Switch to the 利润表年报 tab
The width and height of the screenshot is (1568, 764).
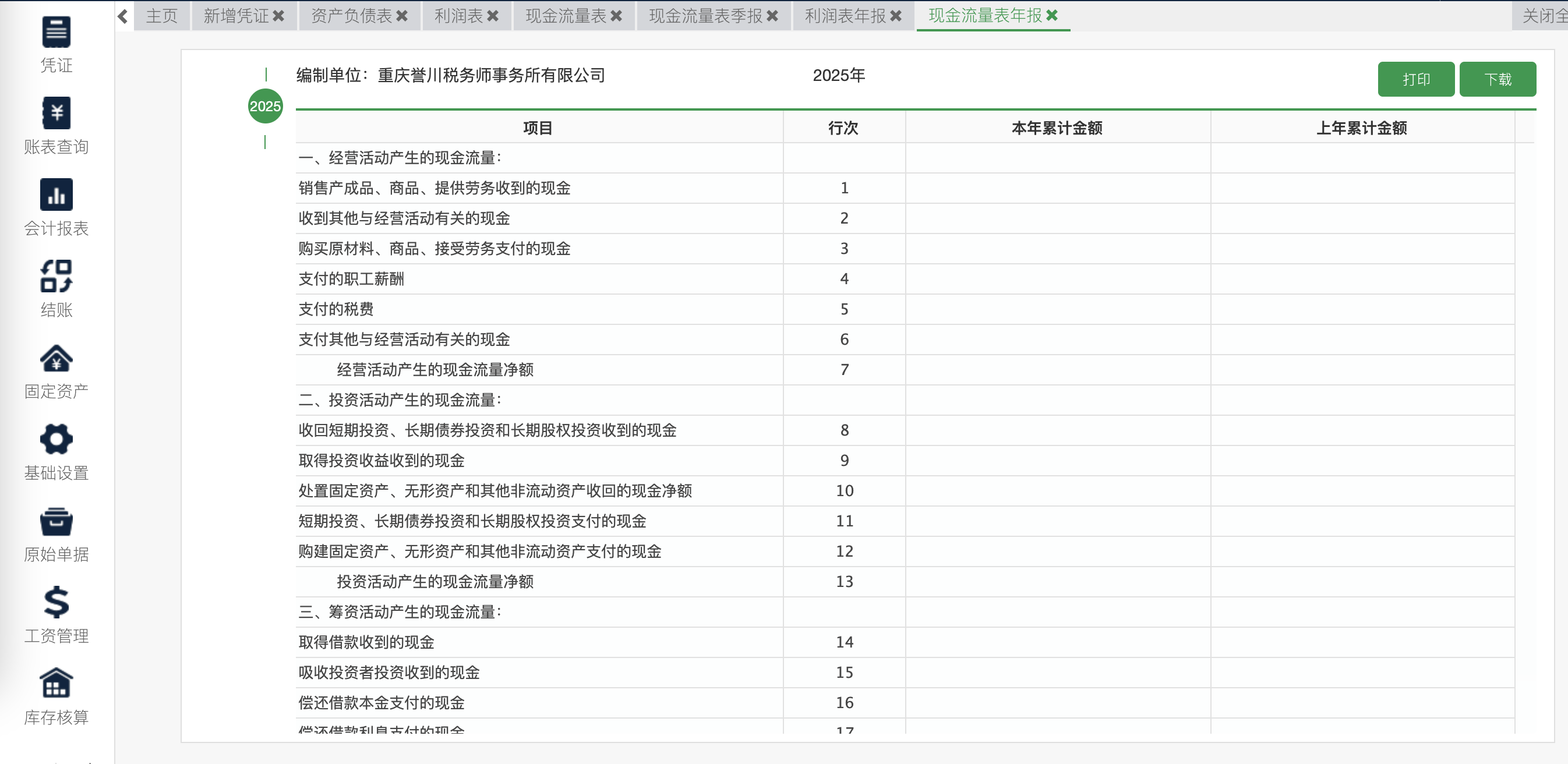pos(845,16)
